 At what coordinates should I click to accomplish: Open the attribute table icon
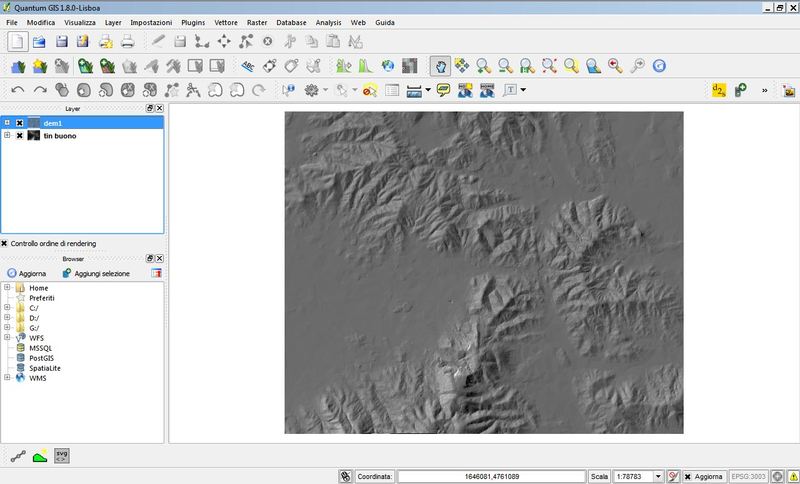coord(393,91)
